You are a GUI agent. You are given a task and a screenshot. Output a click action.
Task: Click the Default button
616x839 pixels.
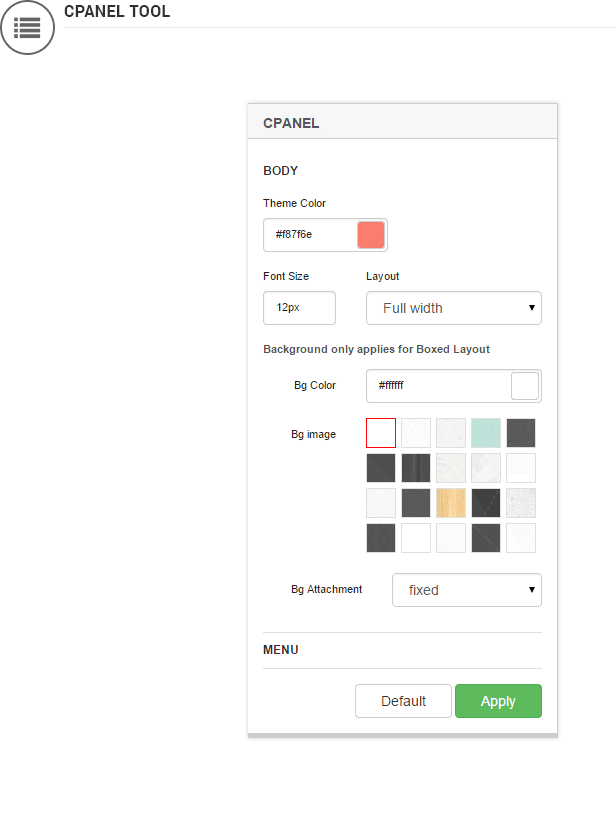tap(403, 701)
